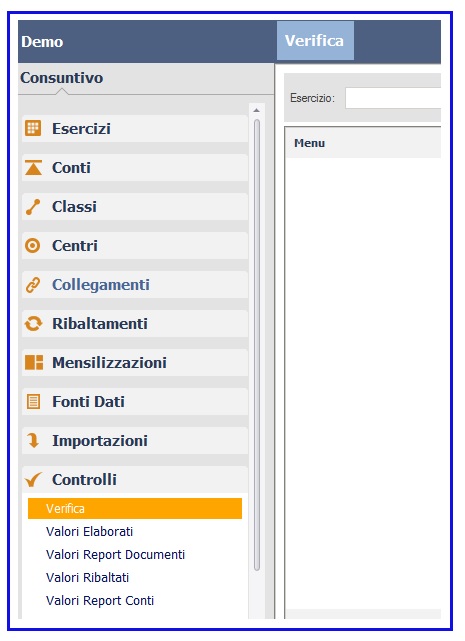
Task: Click the Controlli checkmark icon
Action: click(x=33, y=480)
